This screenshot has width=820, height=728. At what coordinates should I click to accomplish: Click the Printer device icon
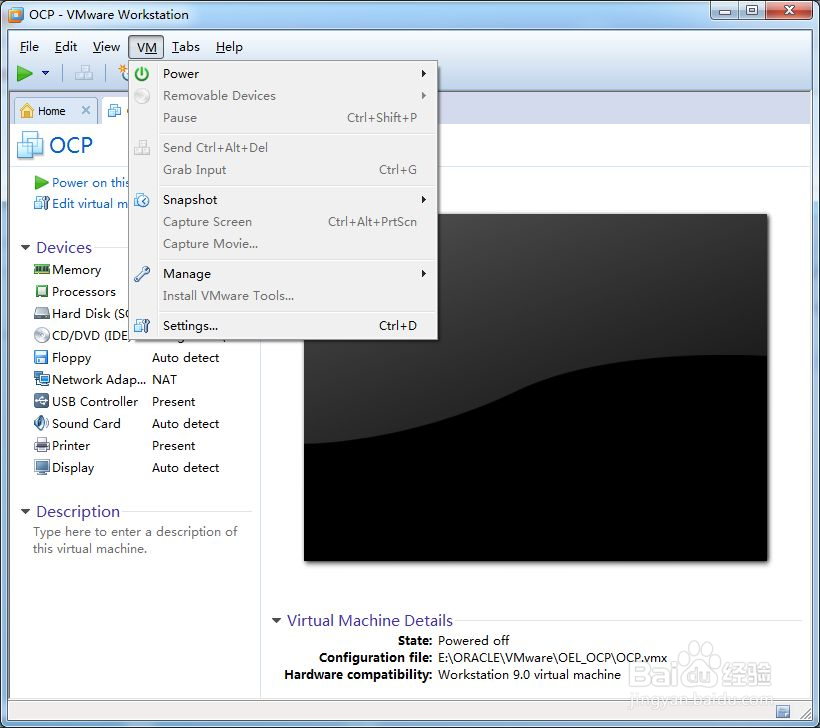point(41,446)
